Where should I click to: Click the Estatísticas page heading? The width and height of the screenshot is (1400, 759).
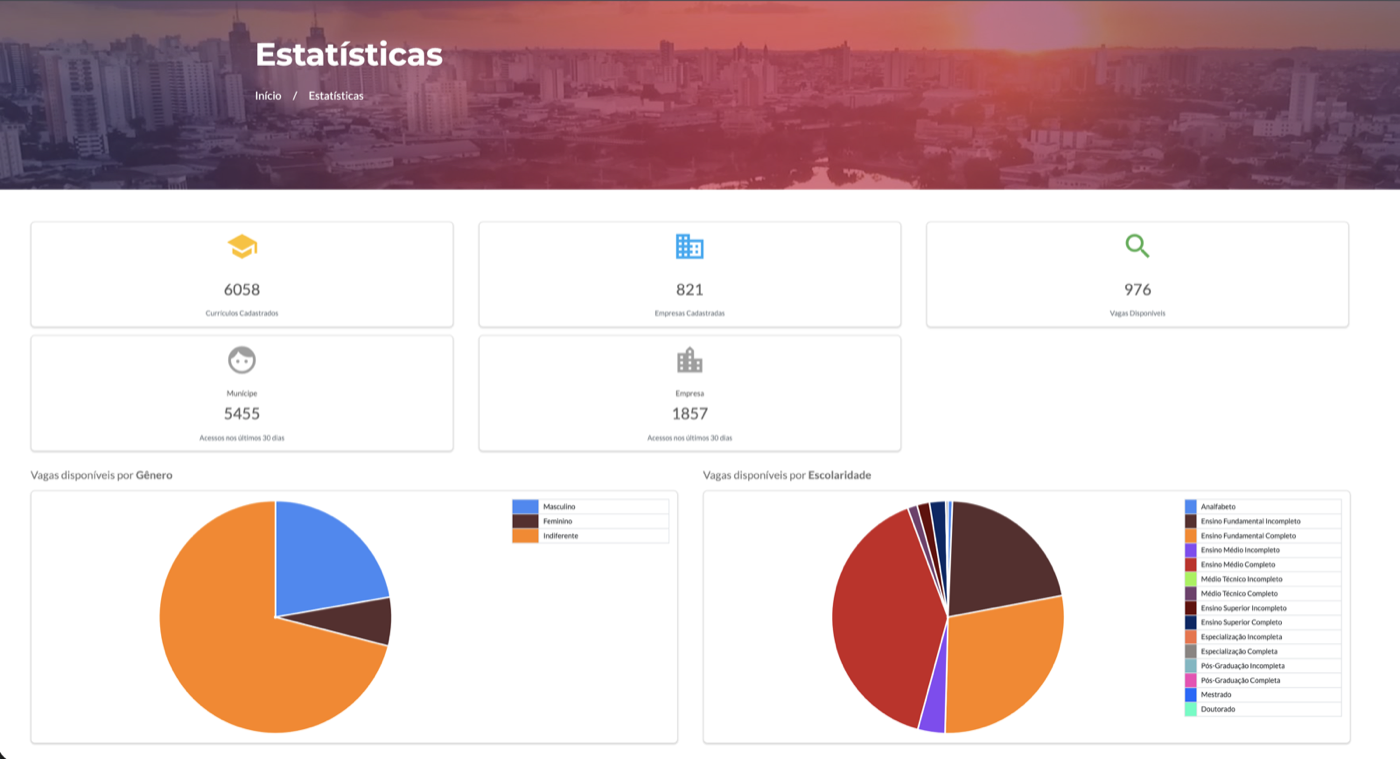pyautogui.click(x=349, y=54)
